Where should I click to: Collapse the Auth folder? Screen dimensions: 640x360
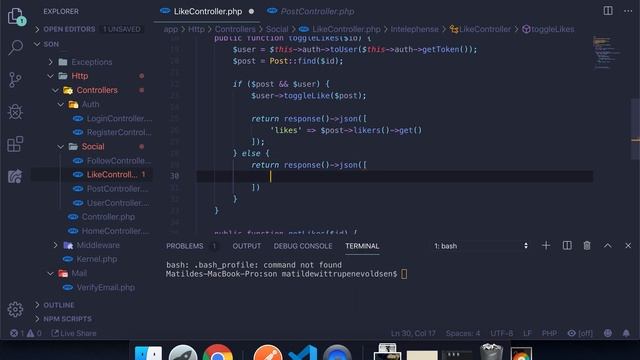(90, 104)
